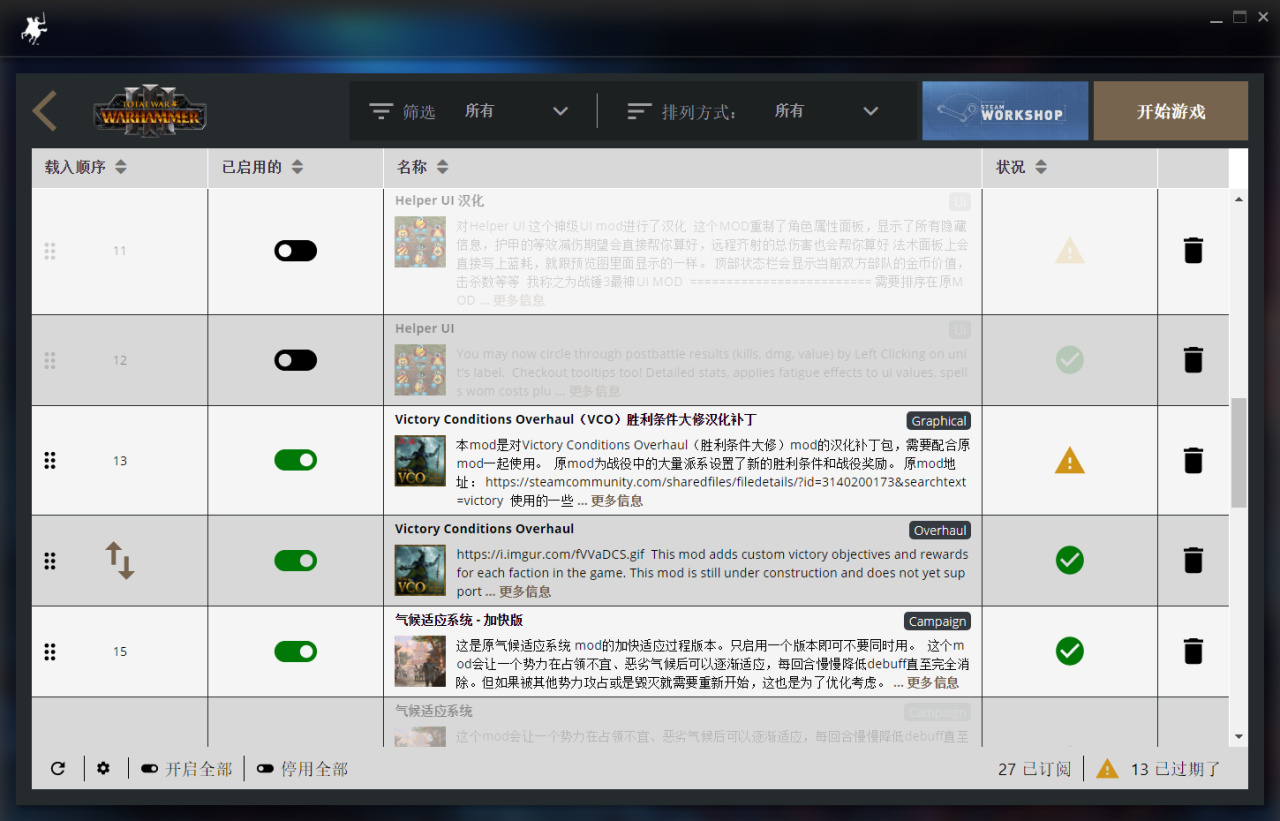The width and height of the screenshot is (1280, 821).
Task: Click the up-down swap arrows load order icon
Action: click(120, 560)
